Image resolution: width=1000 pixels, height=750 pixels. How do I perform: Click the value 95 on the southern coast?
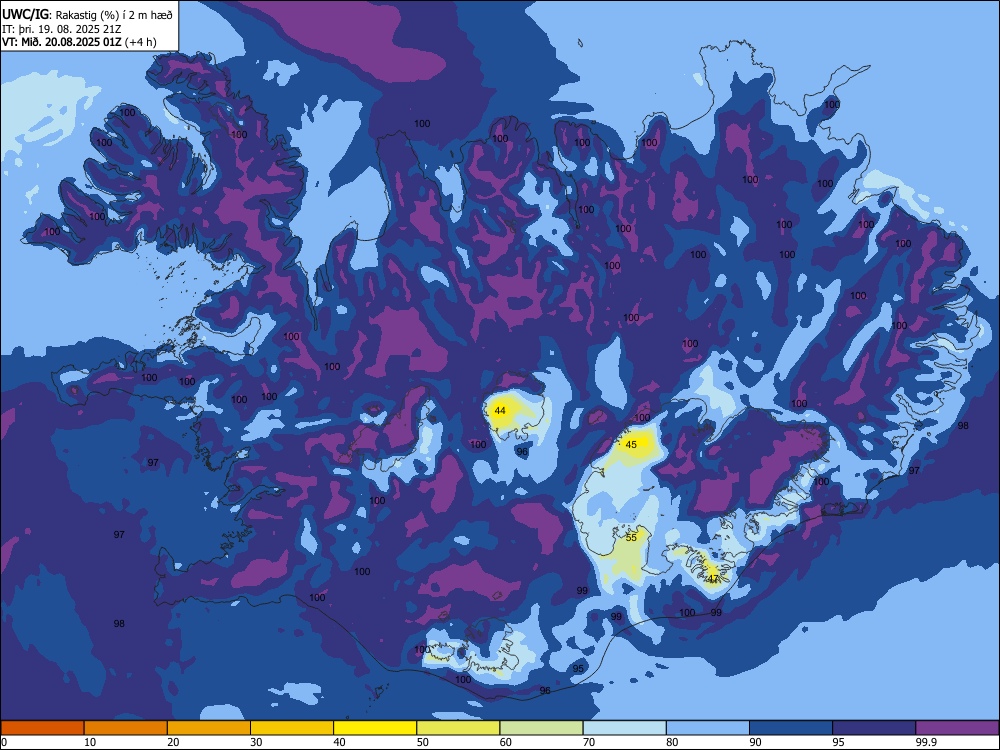pos(578,668)
